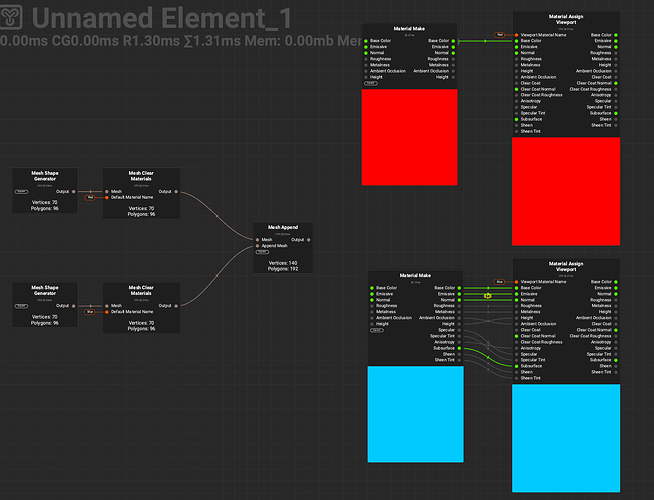Click the 'Blue' tag on blue Material Assign Viewport
The image size is (654, 500).
499,282
